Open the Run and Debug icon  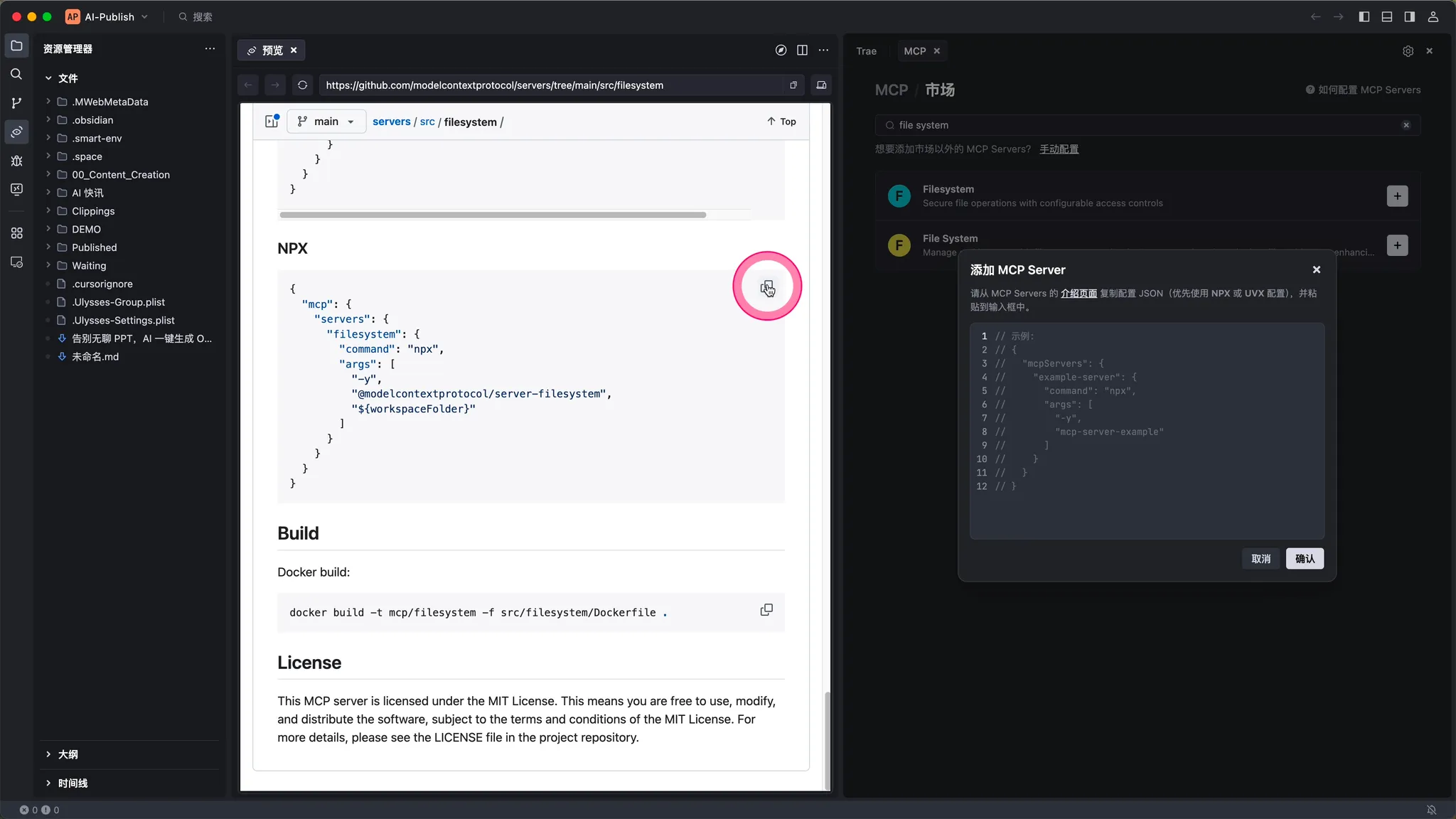16,161
